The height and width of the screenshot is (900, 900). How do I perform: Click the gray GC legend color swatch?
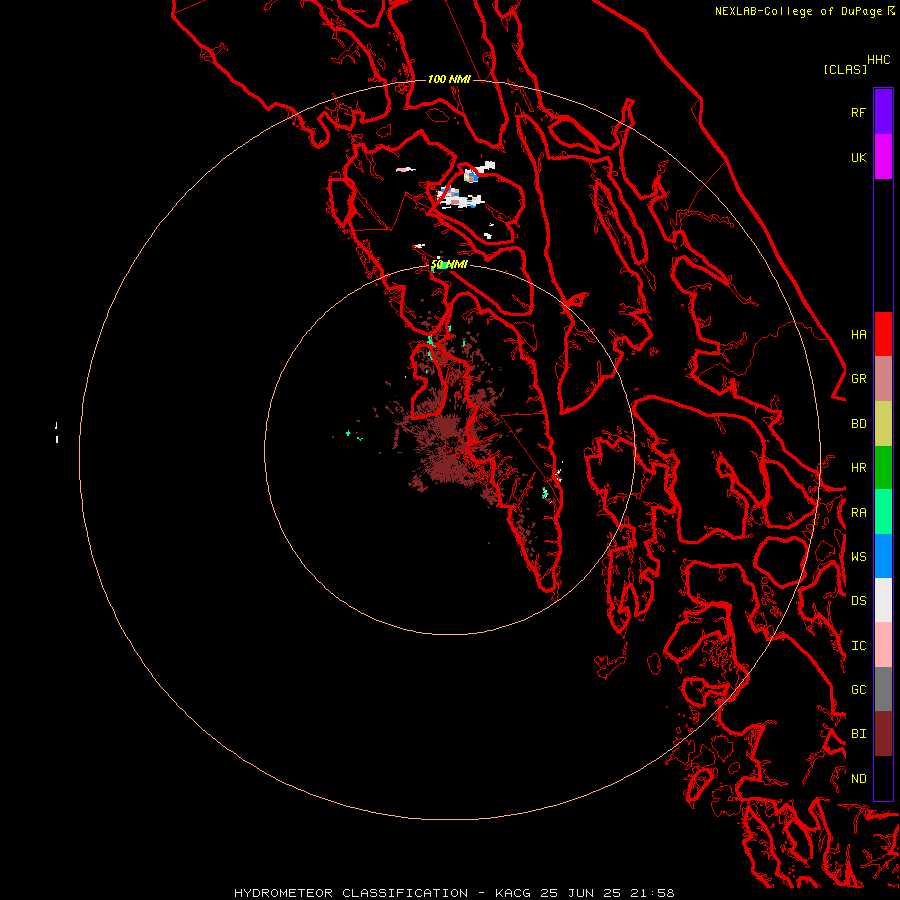click(883, 689)
